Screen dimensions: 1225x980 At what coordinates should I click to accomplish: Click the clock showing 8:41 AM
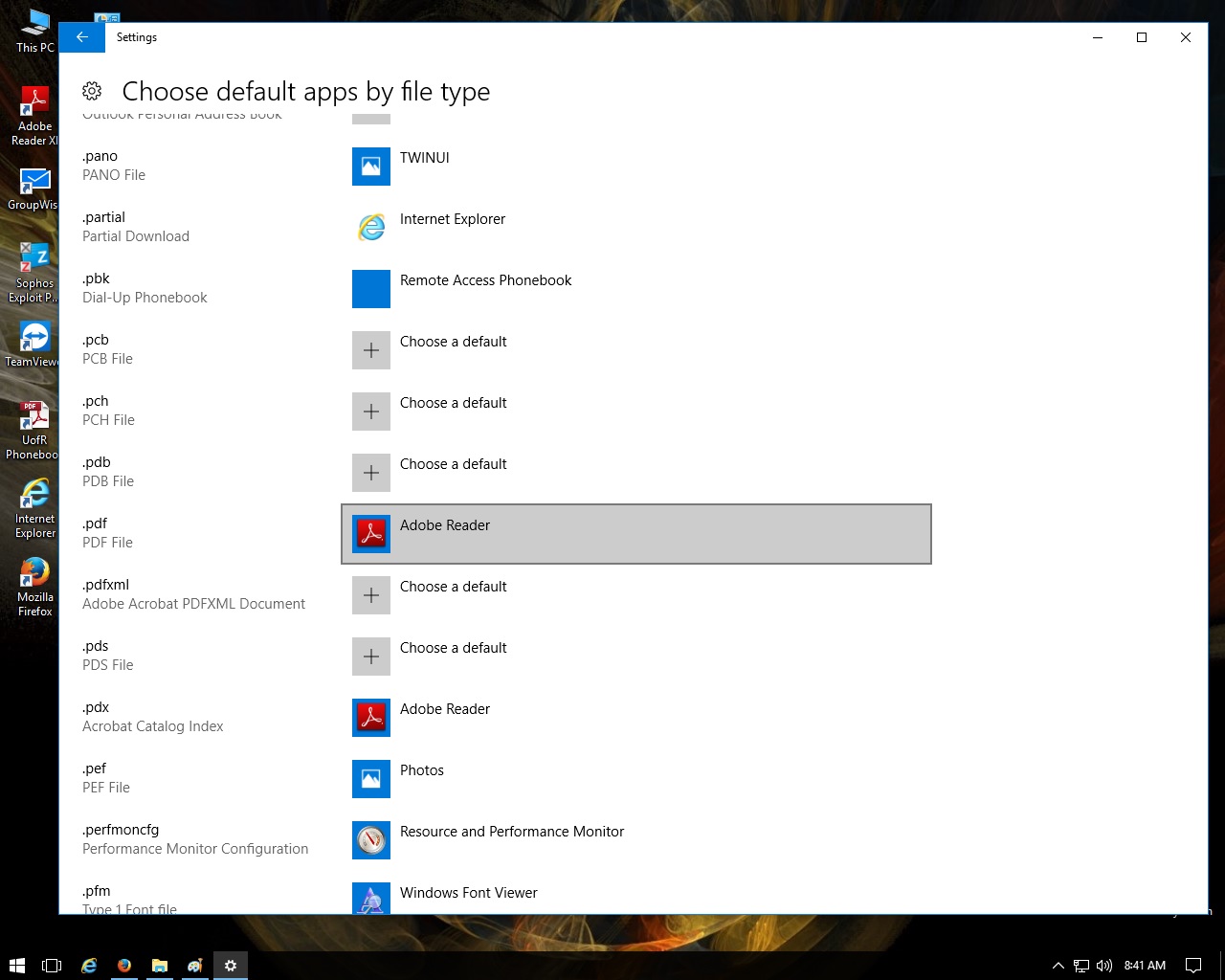[x=1145, y=966]
